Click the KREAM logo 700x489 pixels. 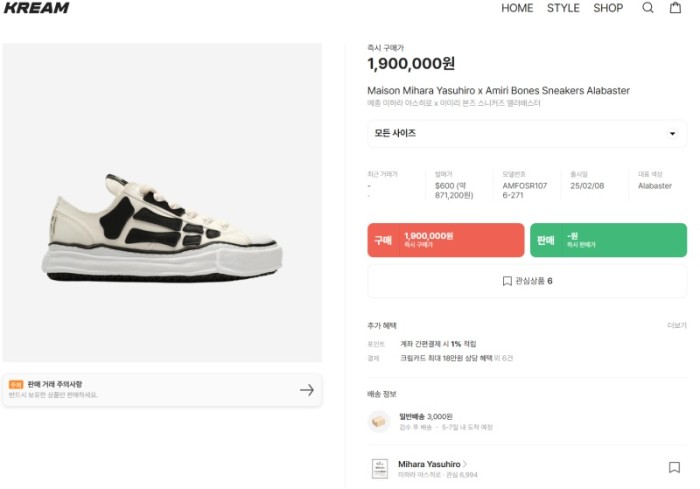(36, 8)
